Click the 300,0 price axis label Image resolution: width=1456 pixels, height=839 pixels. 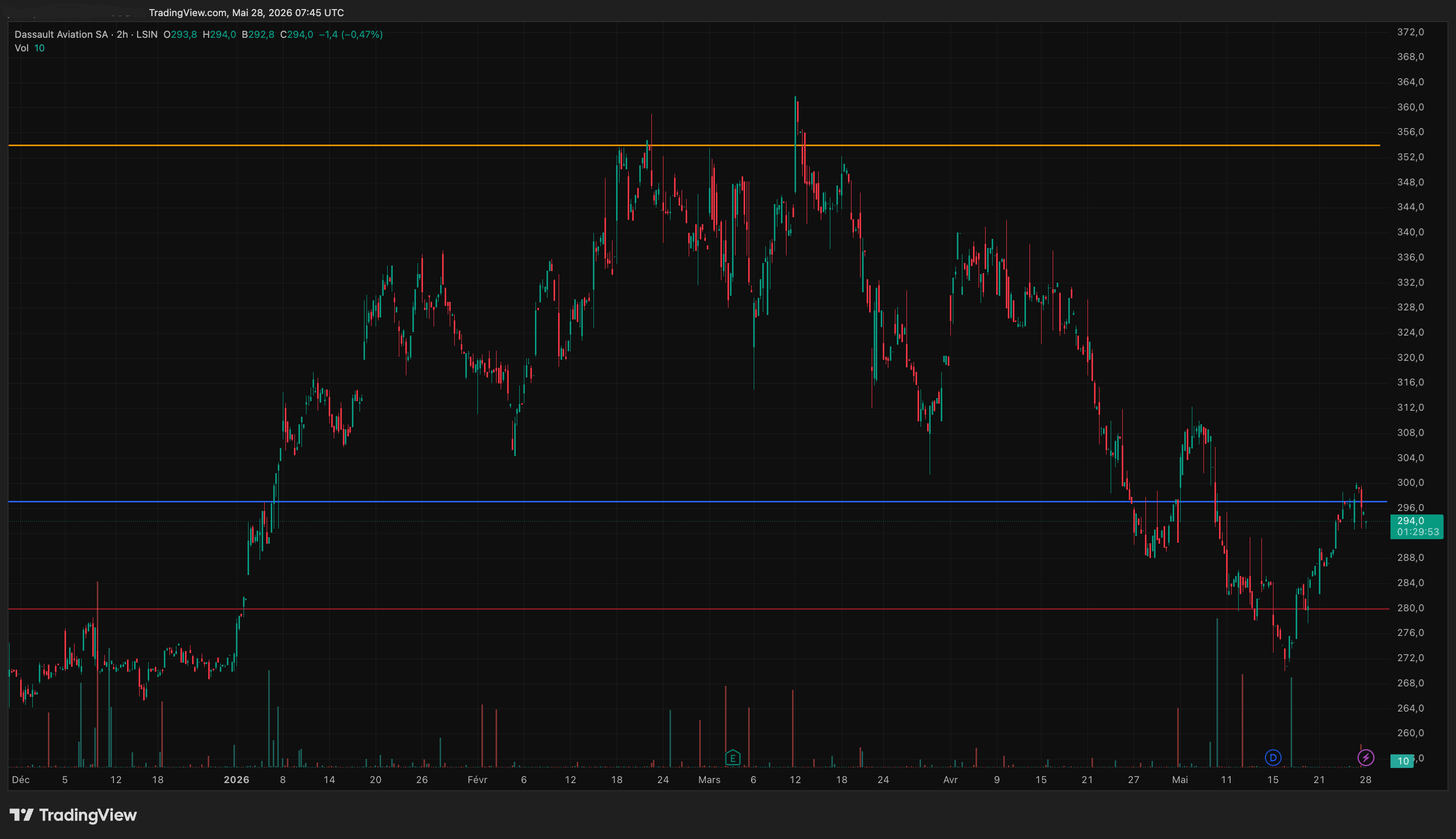point(1411,482)
